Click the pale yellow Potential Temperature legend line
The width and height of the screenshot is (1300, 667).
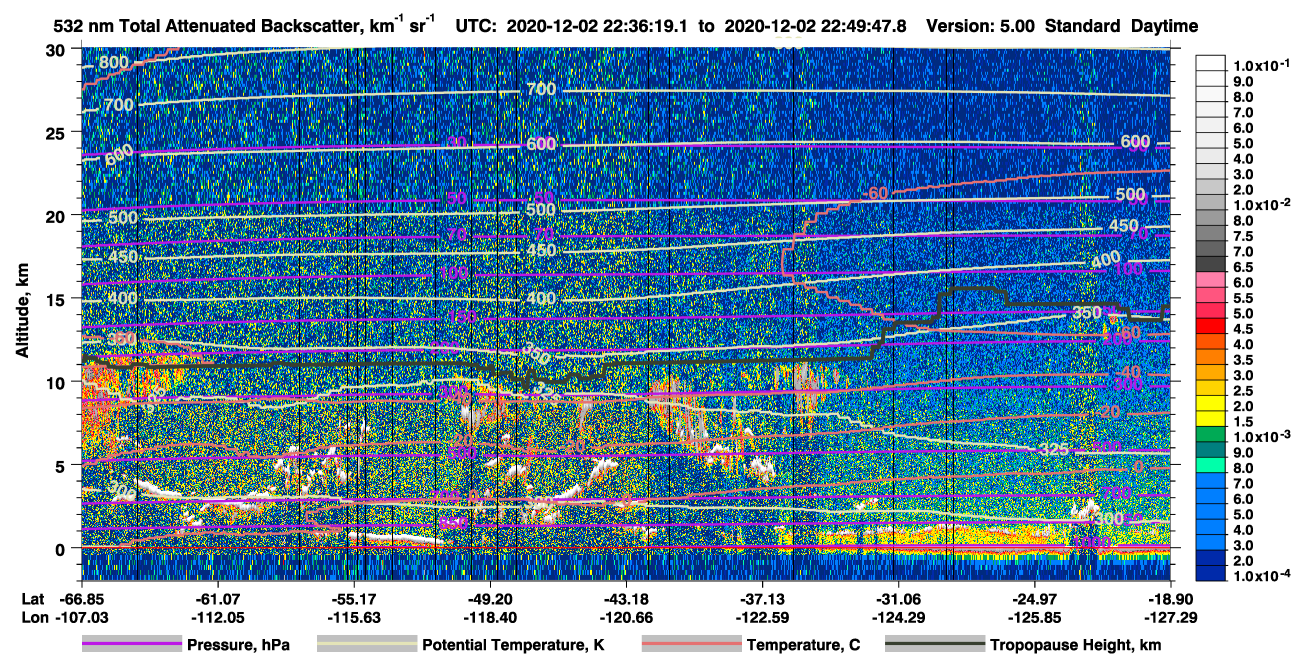(x=366, y=645)
